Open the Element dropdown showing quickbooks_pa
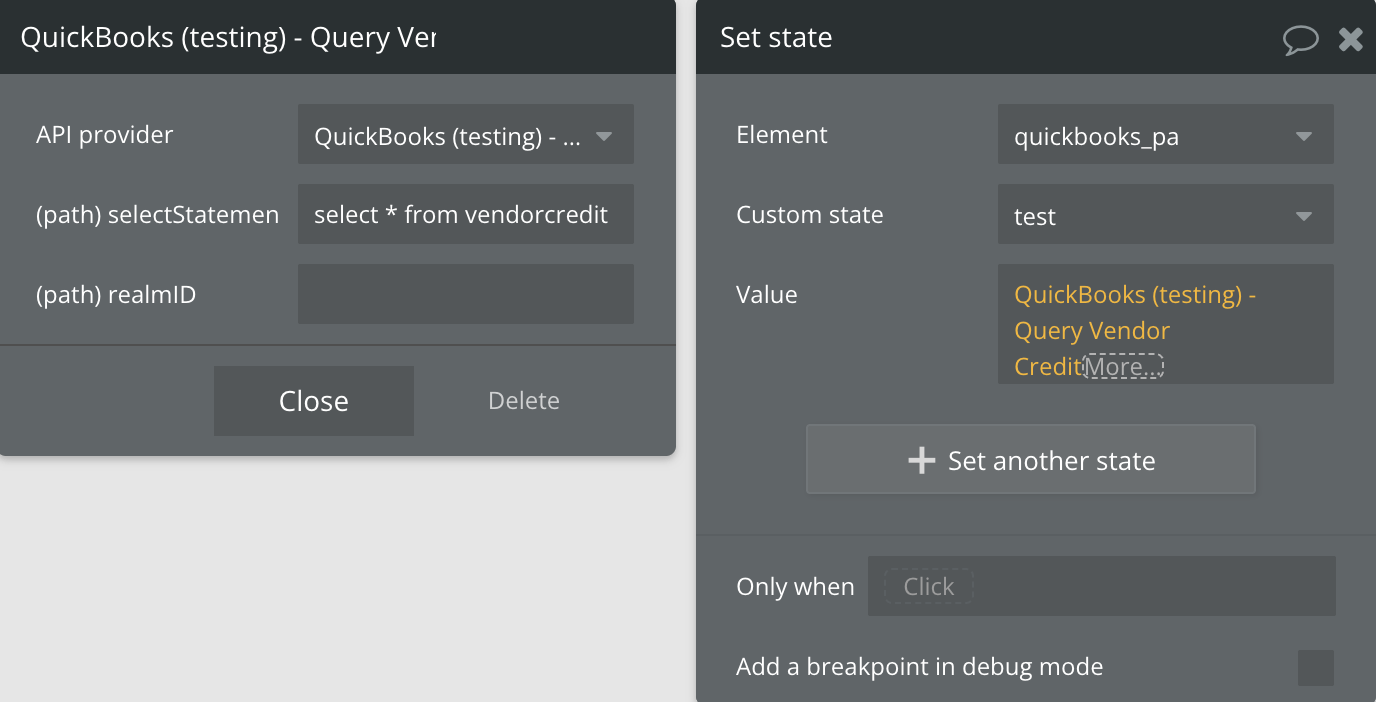This screenshot has height=702, width=1376. pos(1165,135)
